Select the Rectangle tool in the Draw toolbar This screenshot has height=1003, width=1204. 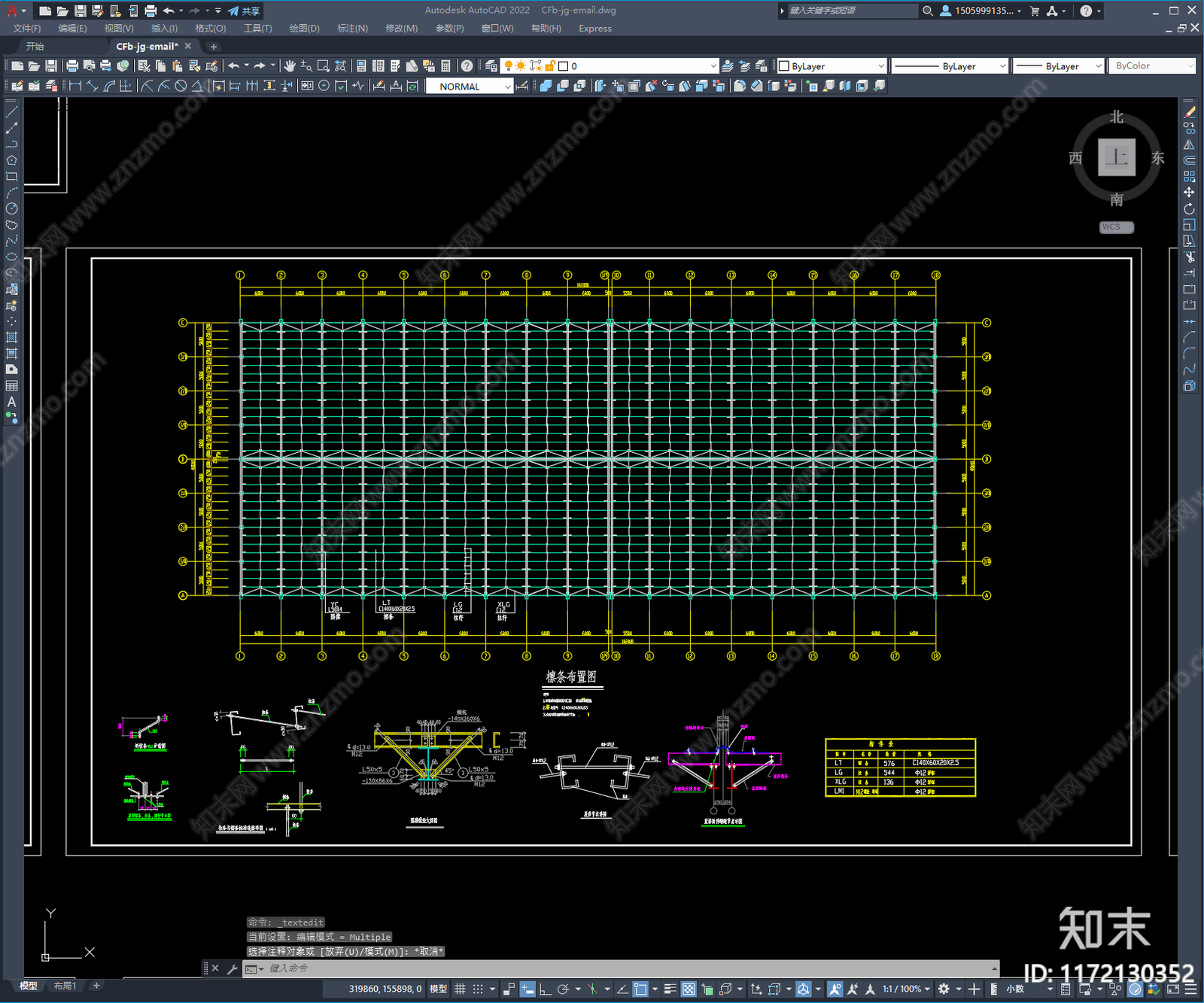(x=11, y=177)
